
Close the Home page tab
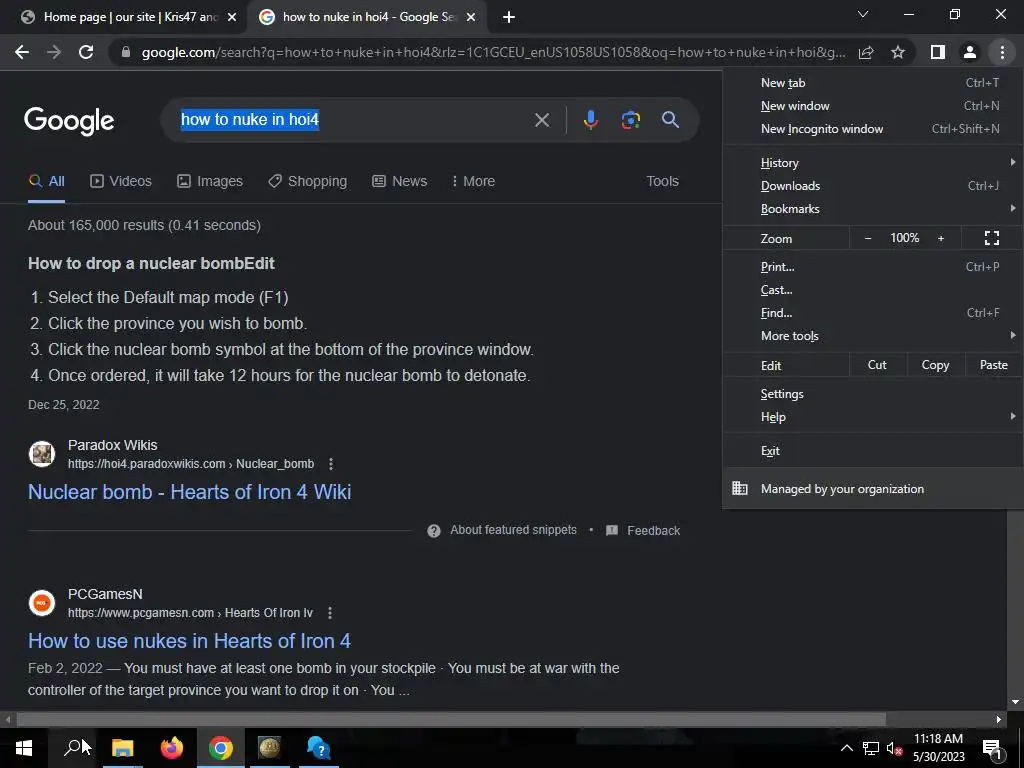[232, 17]
